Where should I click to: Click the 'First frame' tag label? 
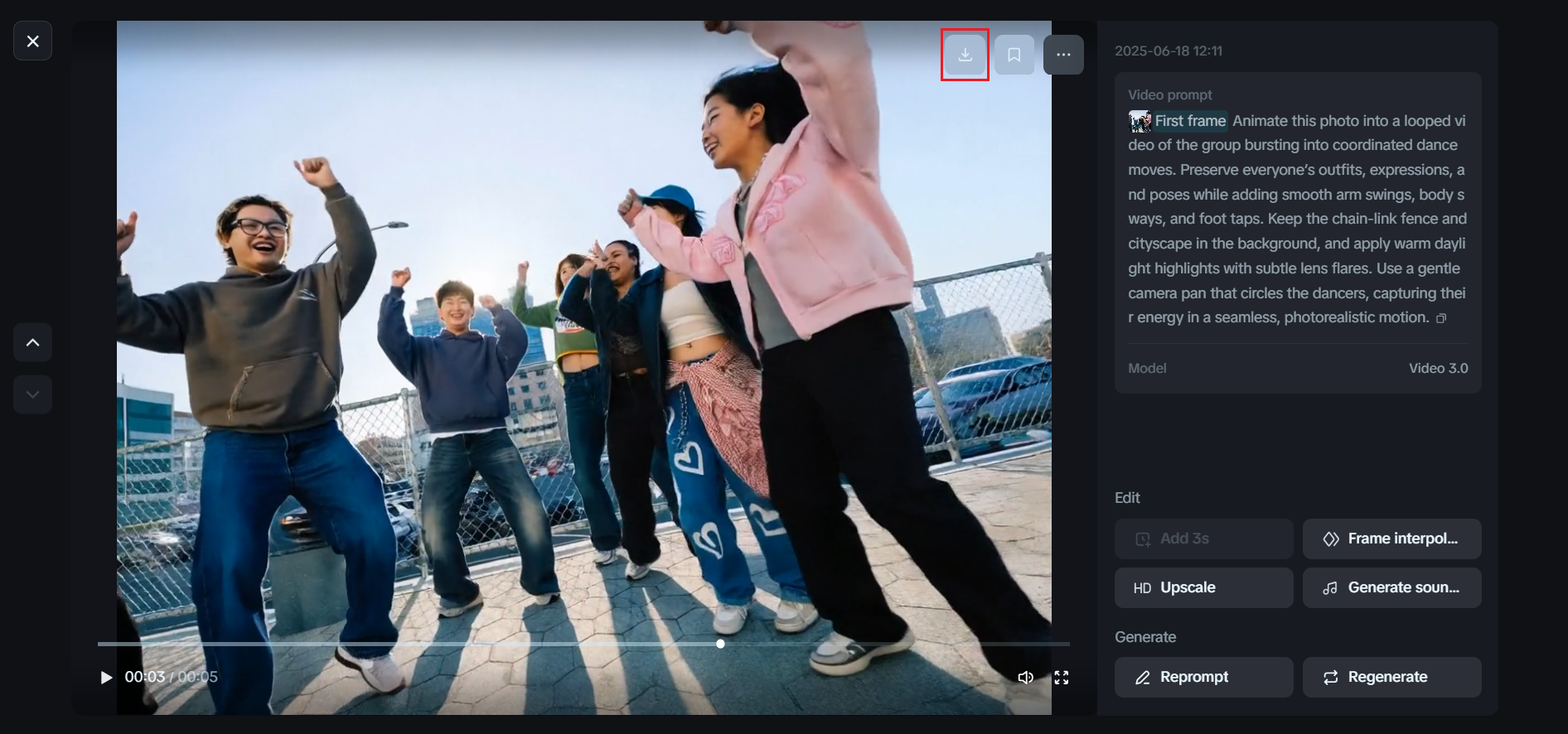[1190, 121]
